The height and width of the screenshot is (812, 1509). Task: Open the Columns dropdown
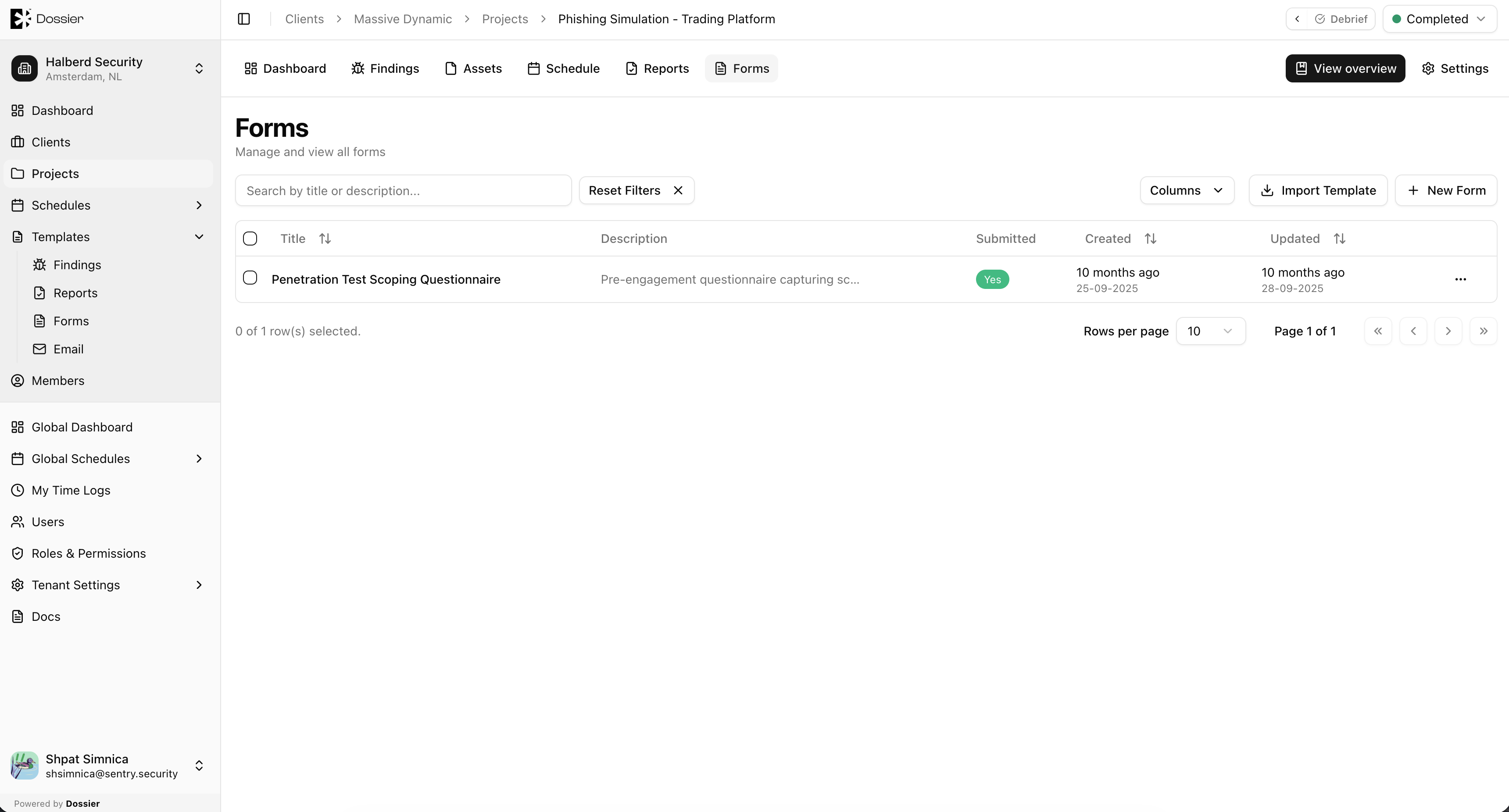[1187, 190]
